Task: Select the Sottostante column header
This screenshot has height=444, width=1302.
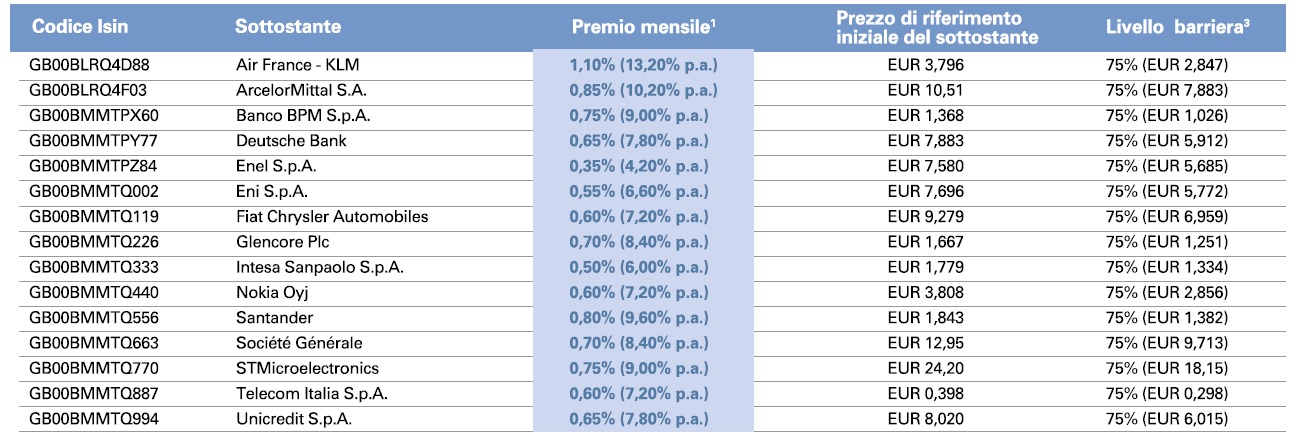Action: pyautogui.click(x=288, y=28)
